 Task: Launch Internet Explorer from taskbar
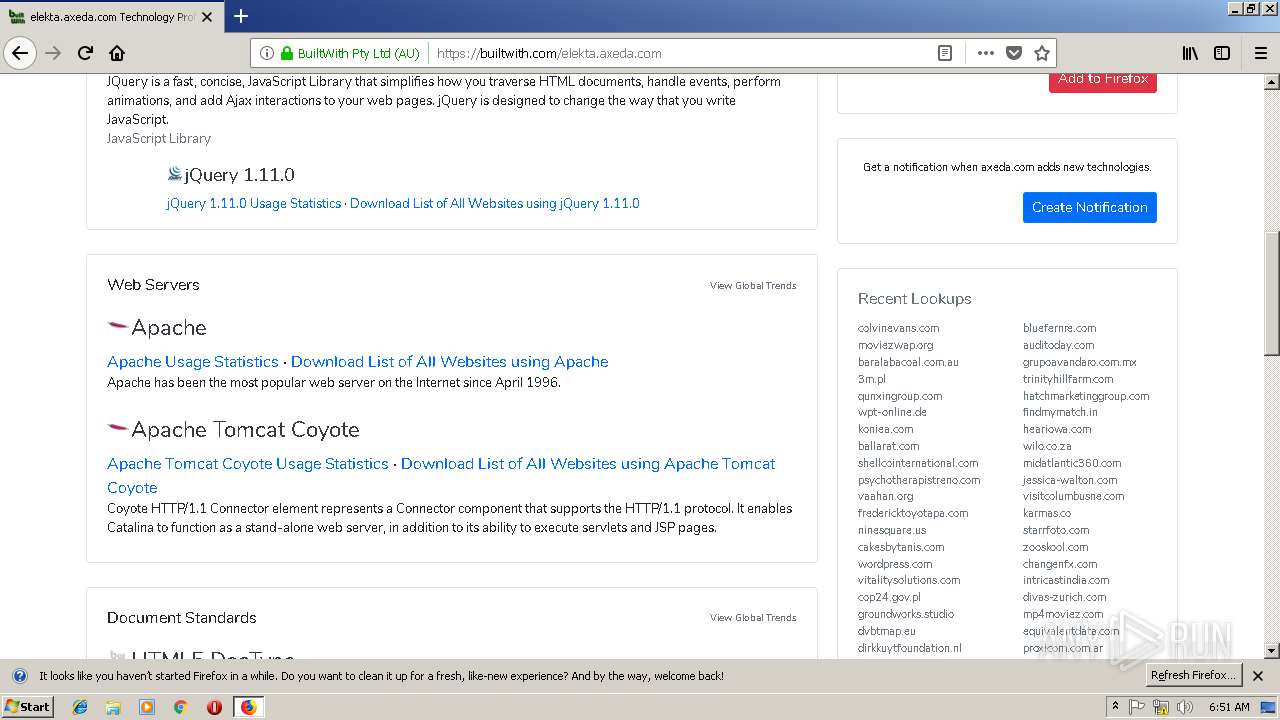pyautogui.click(x=80, y=707)
